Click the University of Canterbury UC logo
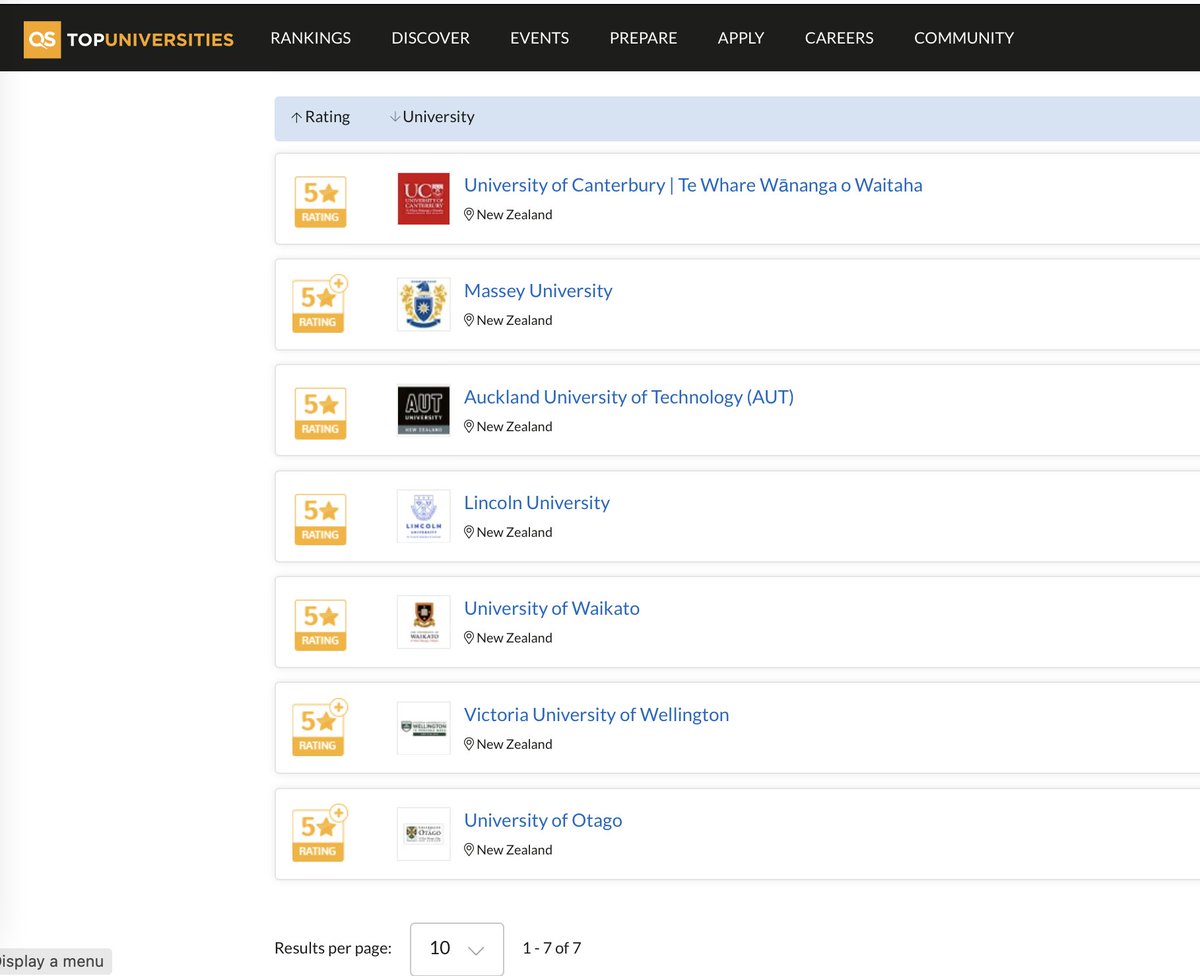Viewport: 1200px width, 976px height. [x=423, y=198]
